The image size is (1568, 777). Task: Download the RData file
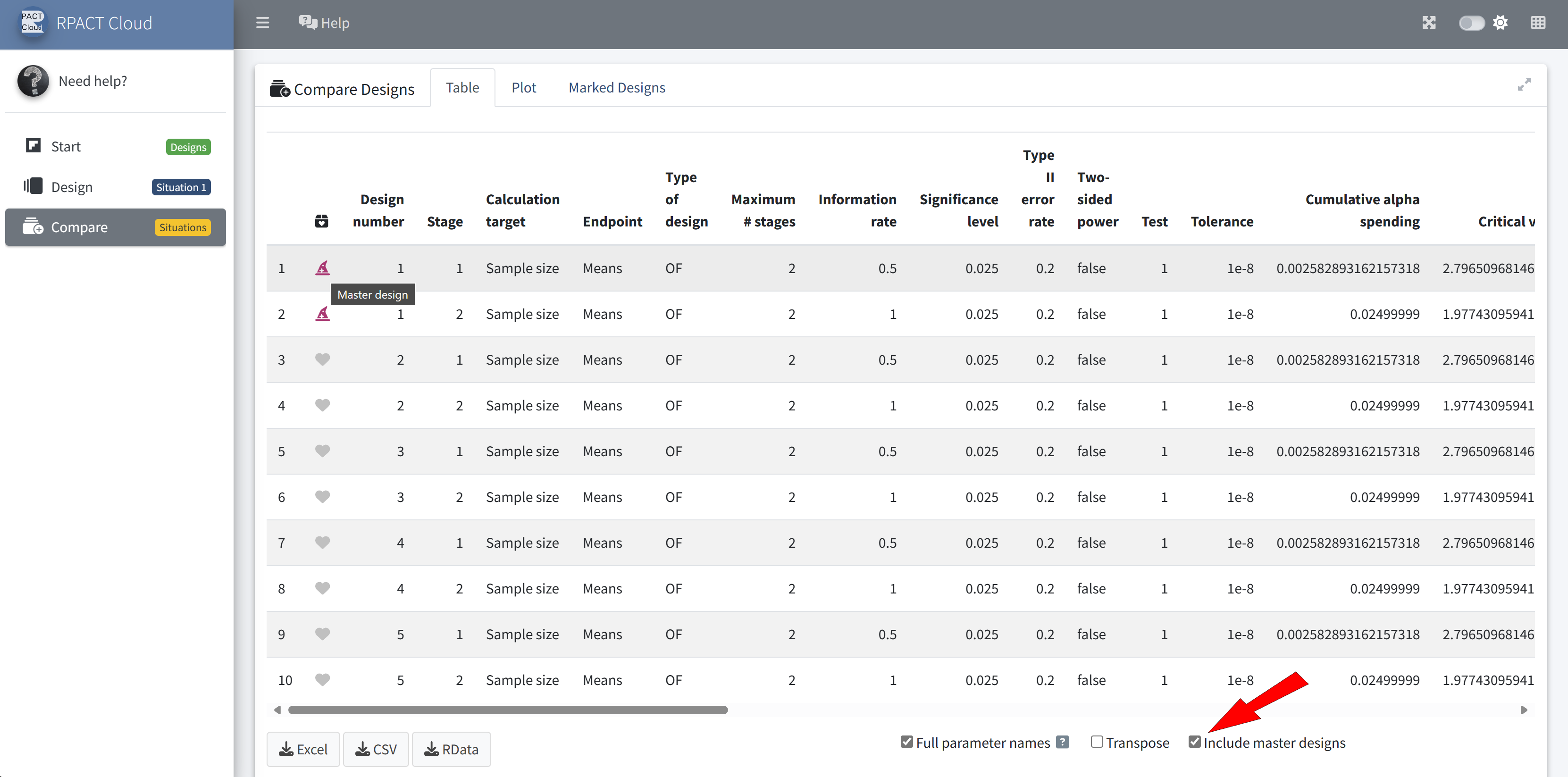point(451,750)
